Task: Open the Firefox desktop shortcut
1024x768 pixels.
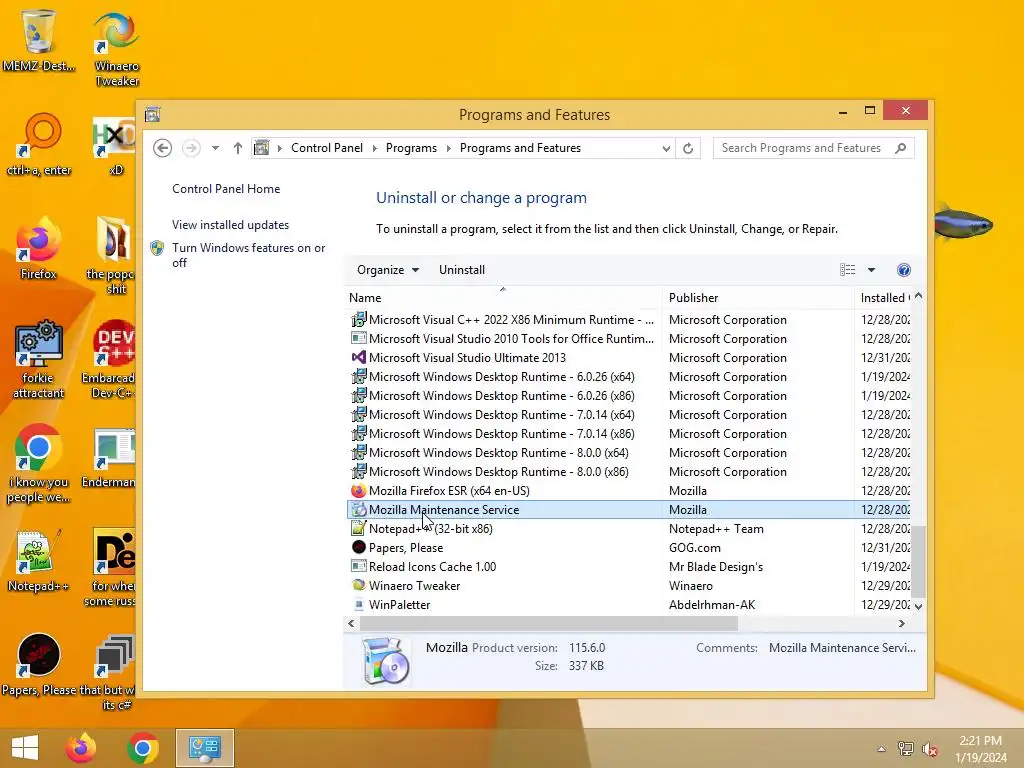Action: click(39, 249)
